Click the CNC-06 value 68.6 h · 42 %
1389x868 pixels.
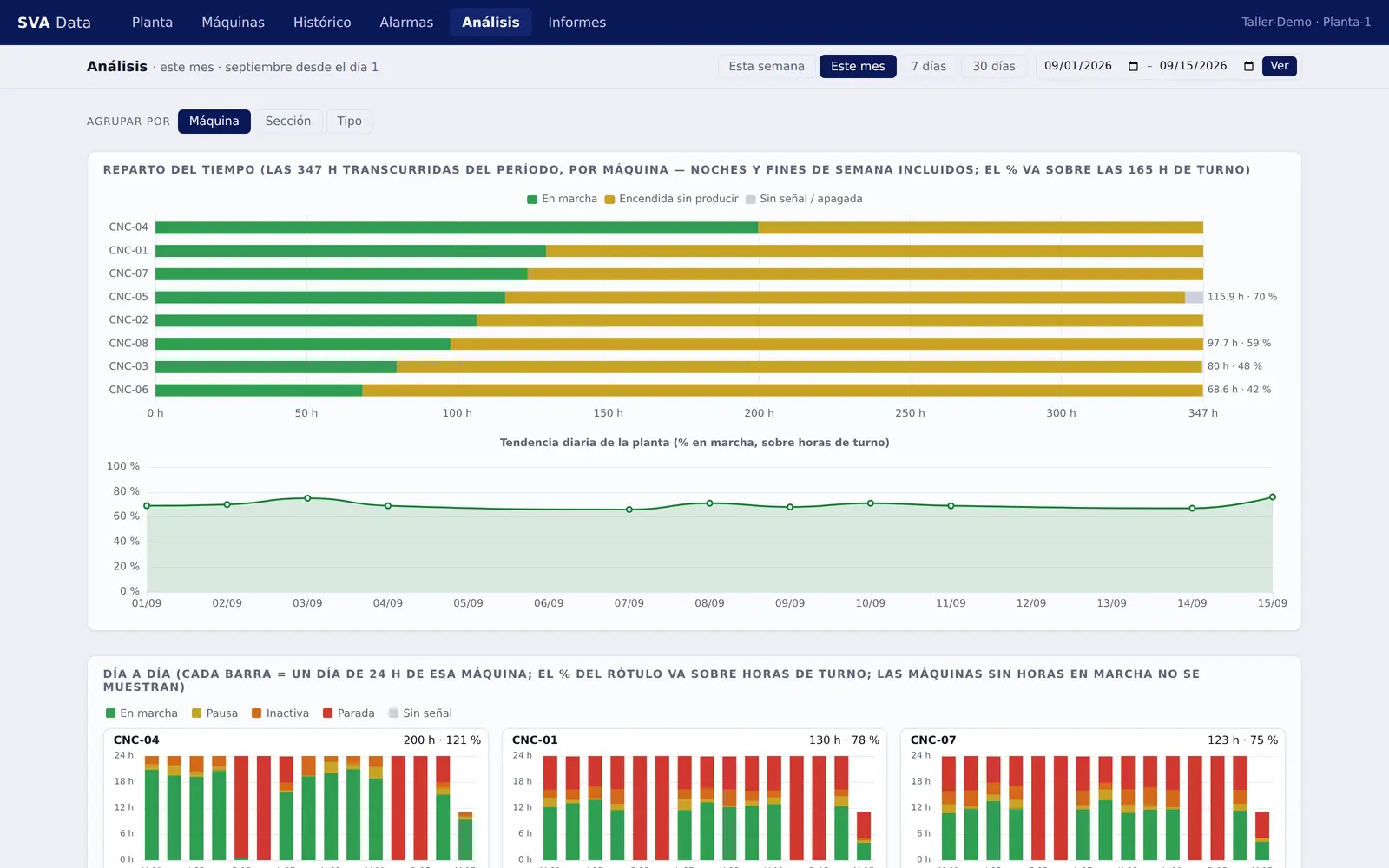coord(1239,390)
